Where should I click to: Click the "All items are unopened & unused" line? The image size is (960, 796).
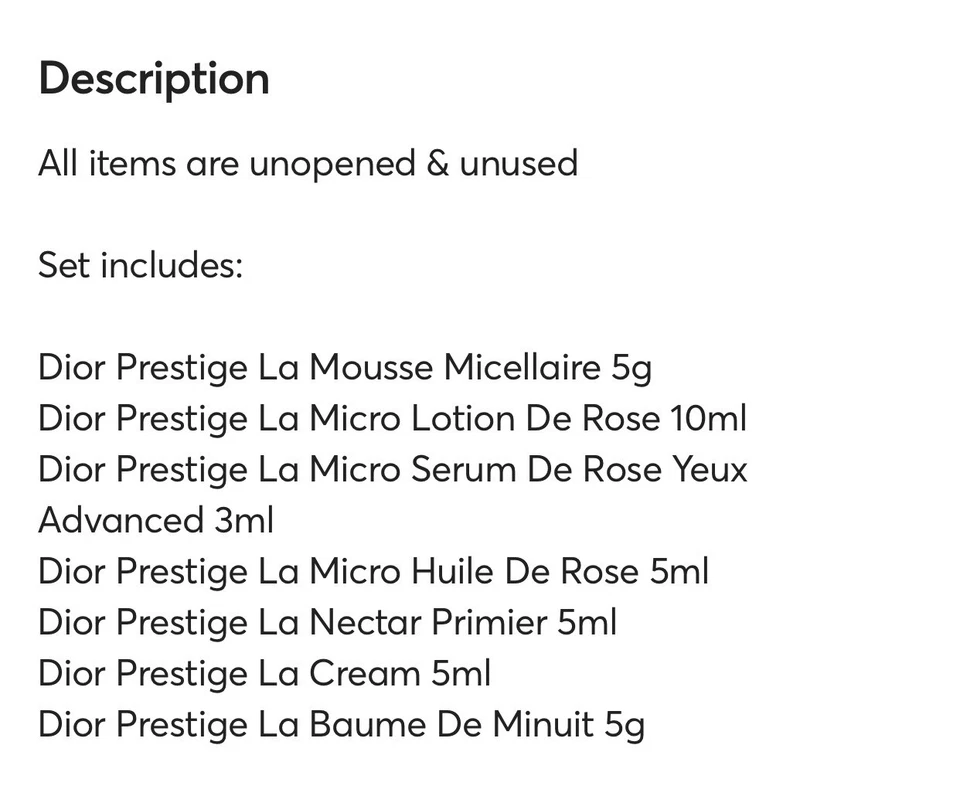[x=308, y=162]
